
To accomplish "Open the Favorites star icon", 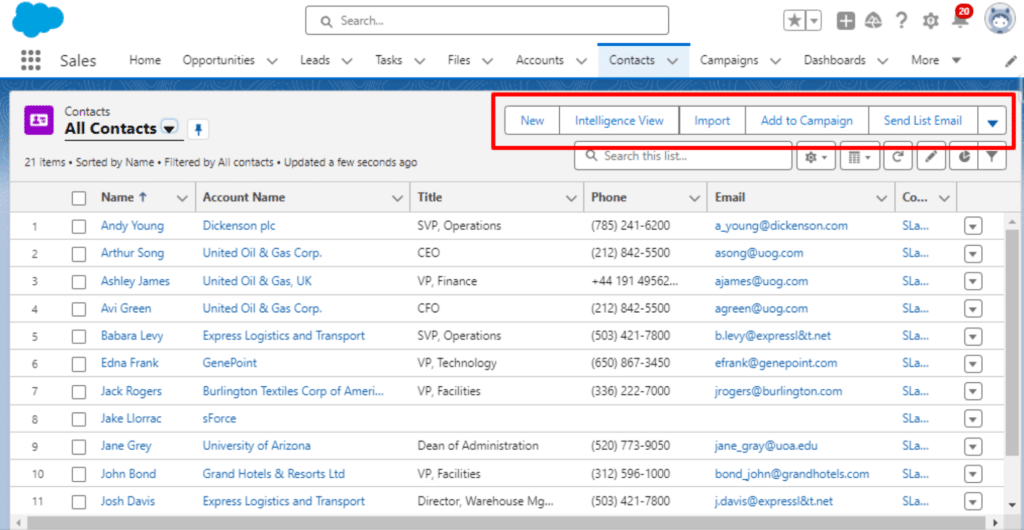I will pos(794,20).
